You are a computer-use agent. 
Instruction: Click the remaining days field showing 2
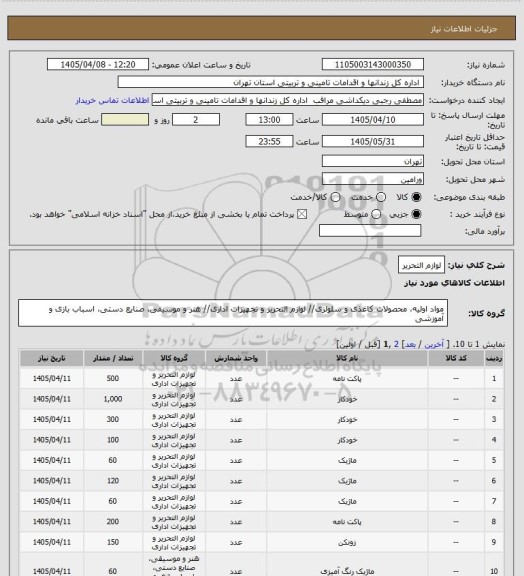(x=196, y=120)
